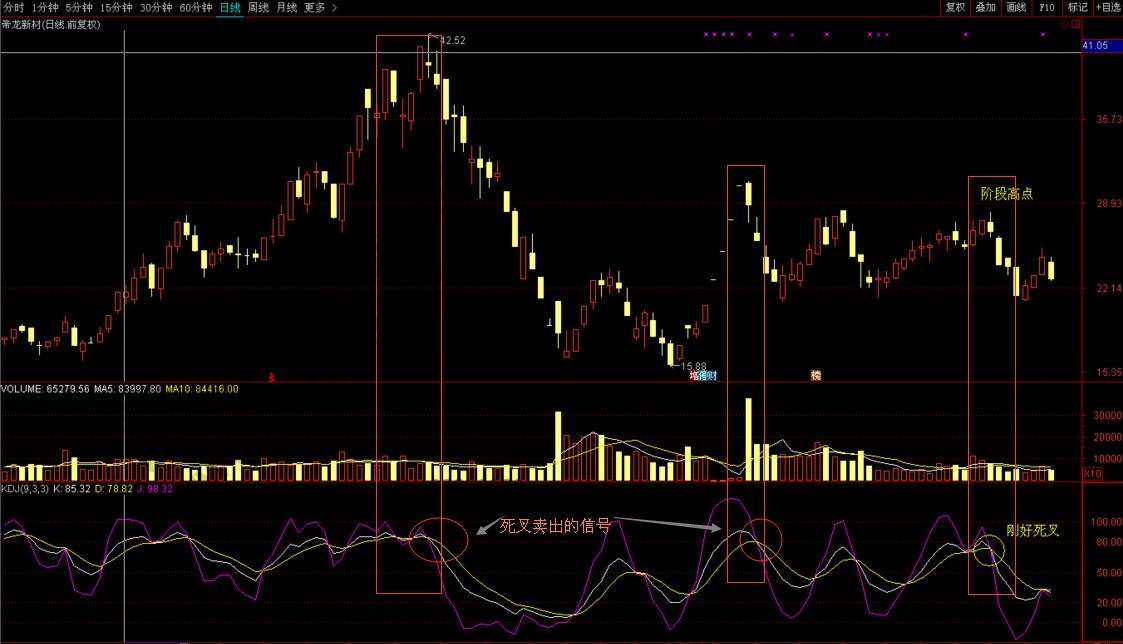This screenshot has height=644, width=1123.
Task: Click the 榜 info badge icon
Action: point(816,376)
